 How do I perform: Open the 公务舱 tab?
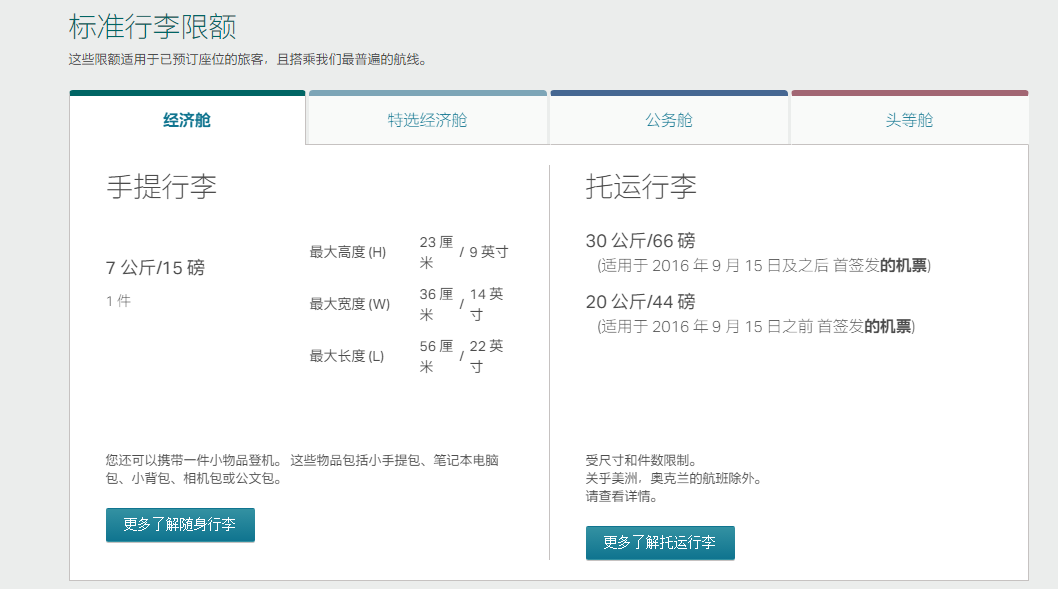pyautogui.click(x=668, y=118)
